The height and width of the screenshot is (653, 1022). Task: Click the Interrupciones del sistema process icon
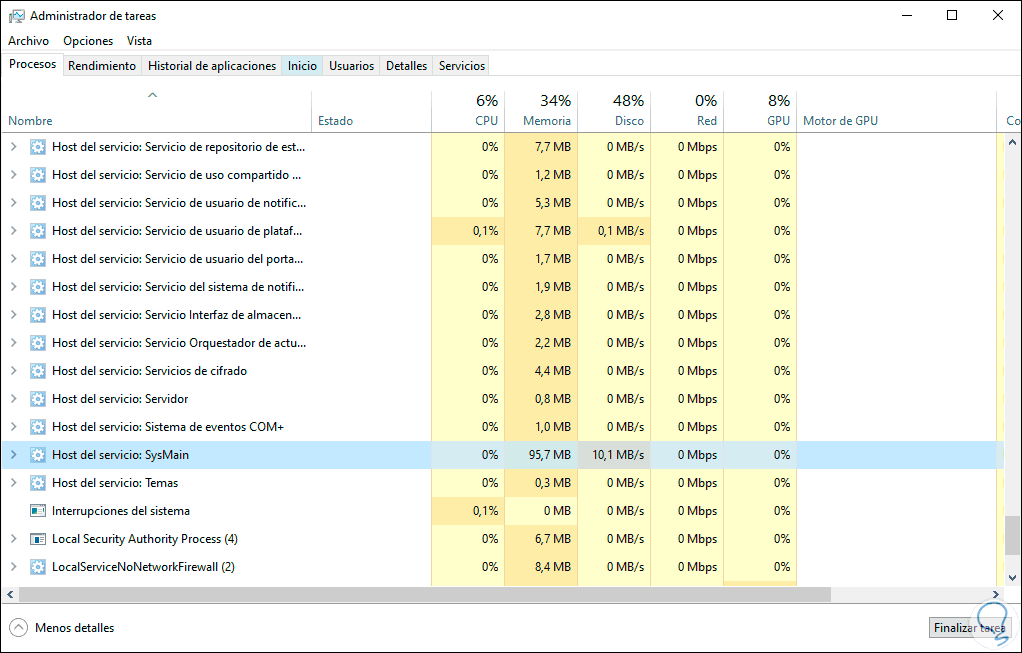tap(38, 511)
